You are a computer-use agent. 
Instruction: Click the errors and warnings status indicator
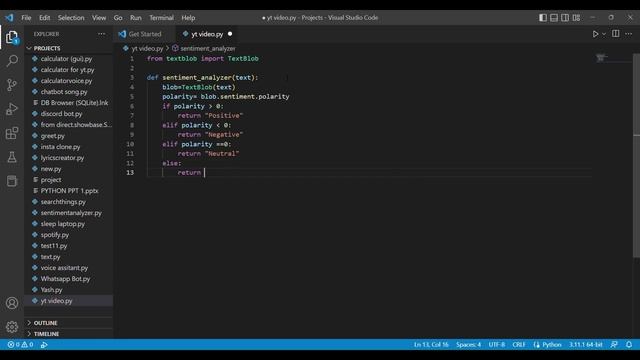coord(20,344)
